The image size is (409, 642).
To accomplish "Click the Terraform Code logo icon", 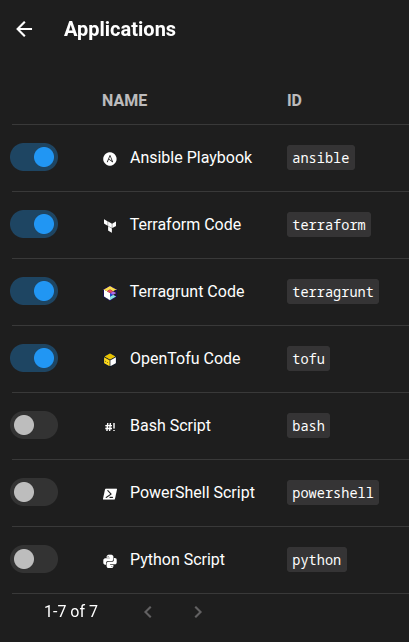I will 110,225.
